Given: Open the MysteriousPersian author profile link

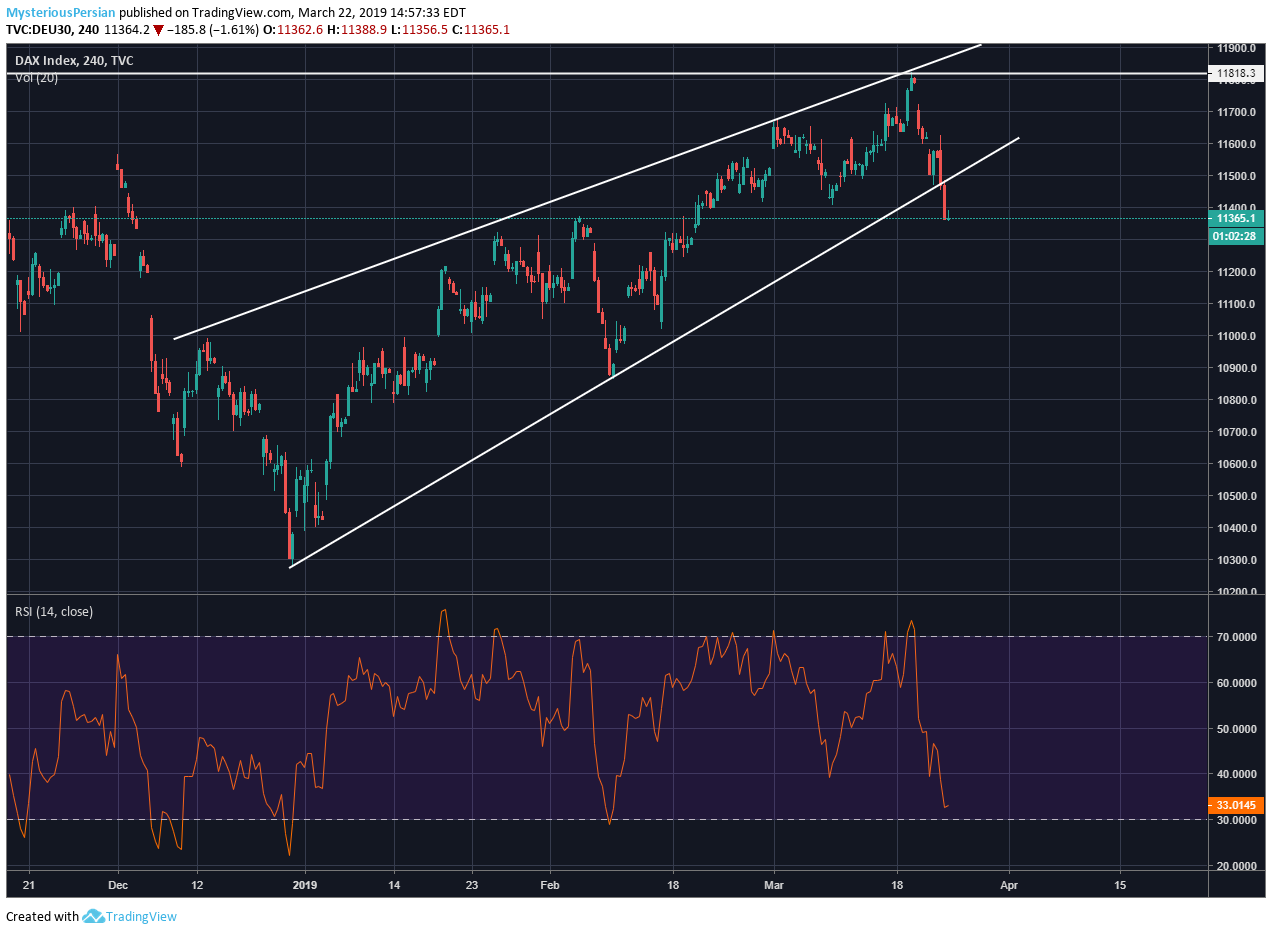Looking at the screenshot, I should coord(61,13).
